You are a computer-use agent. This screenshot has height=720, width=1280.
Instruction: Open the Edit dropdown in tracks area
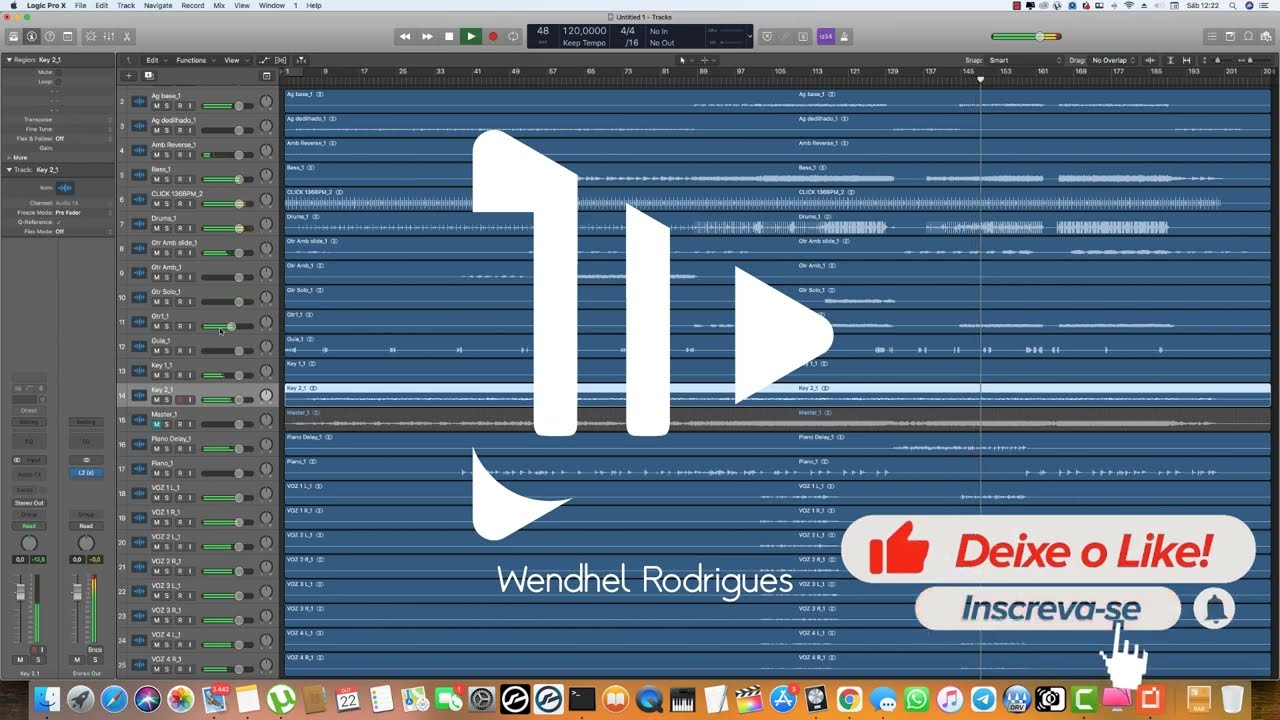click(156, 60)
